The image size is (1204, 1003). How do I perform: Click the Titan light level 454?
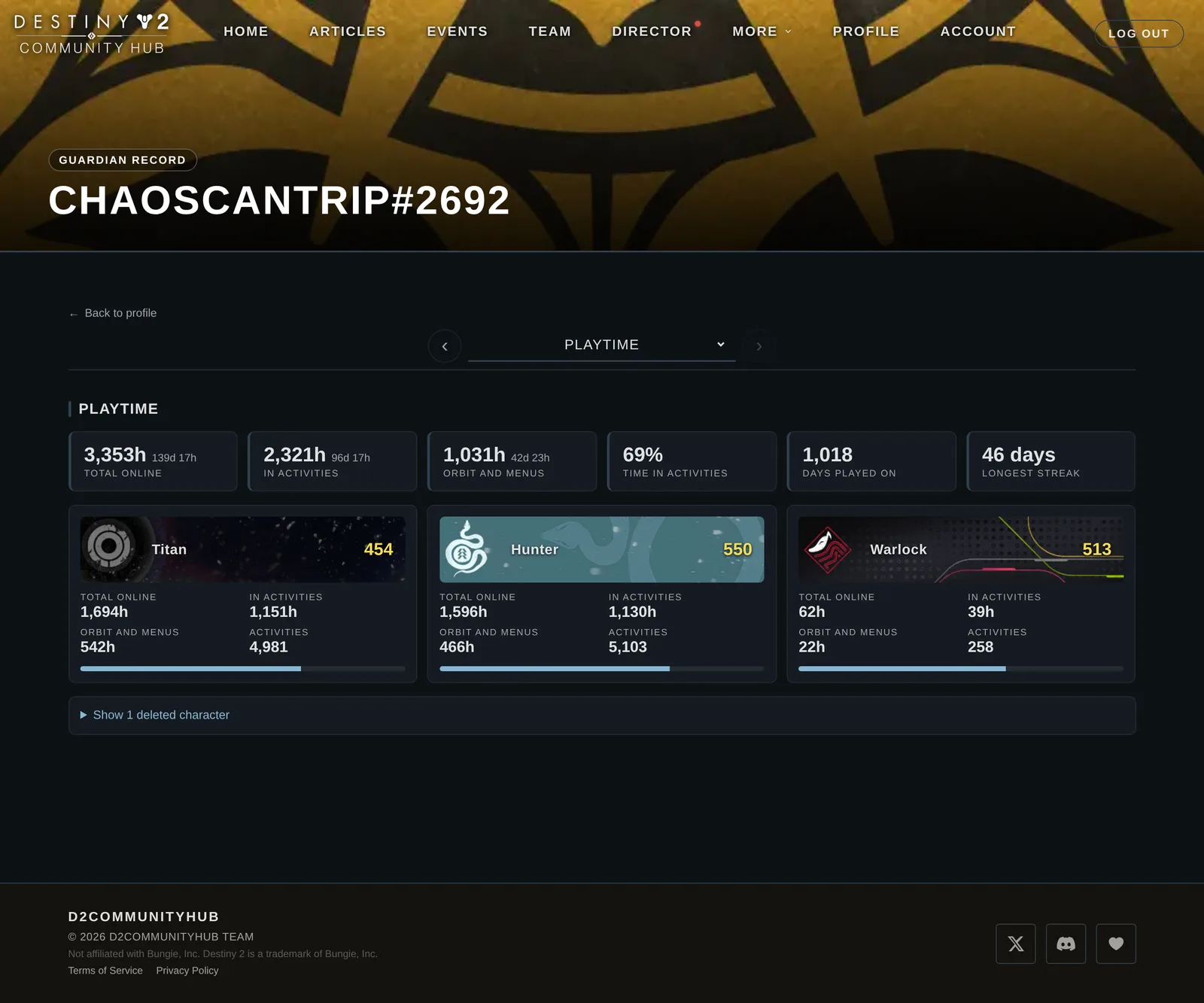pos(379,549)
